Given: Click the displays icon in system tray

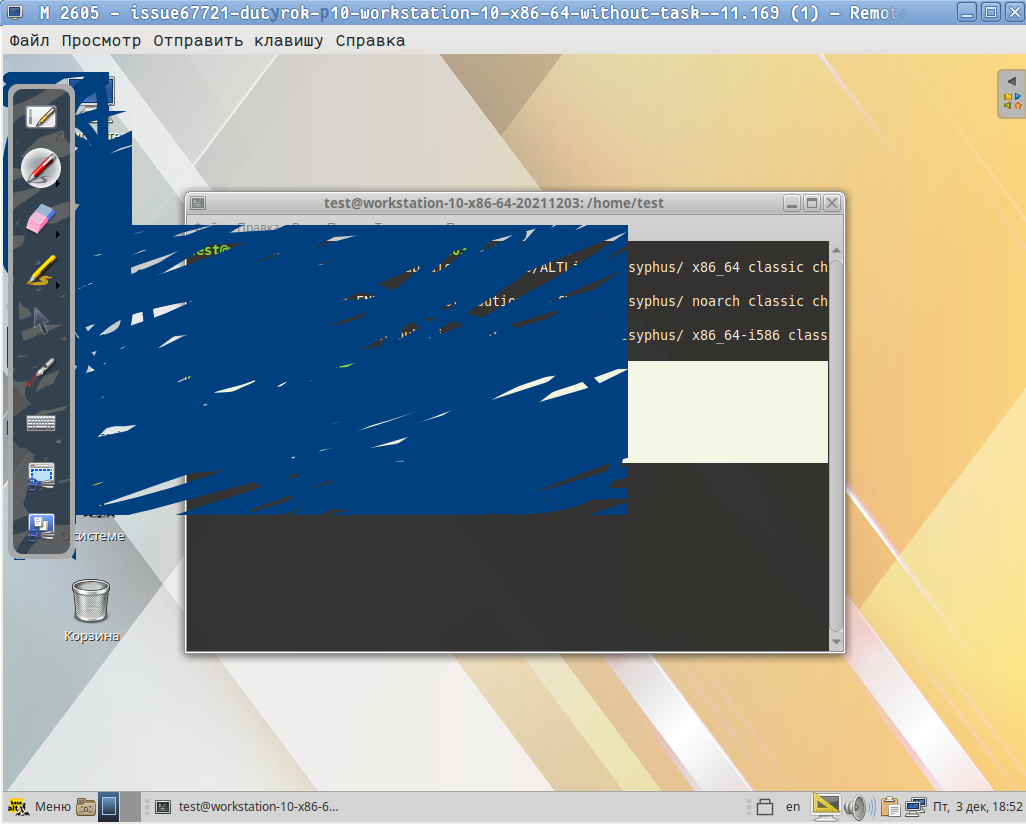Looking at the screenshot, I should [915, 806].
